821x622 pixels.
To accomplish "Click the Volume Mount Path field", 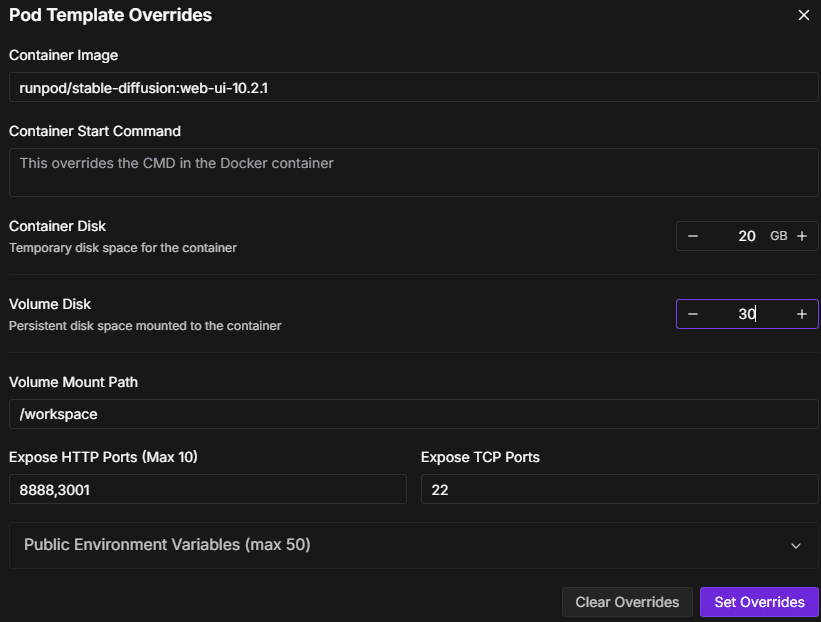I will coord(413,413).
